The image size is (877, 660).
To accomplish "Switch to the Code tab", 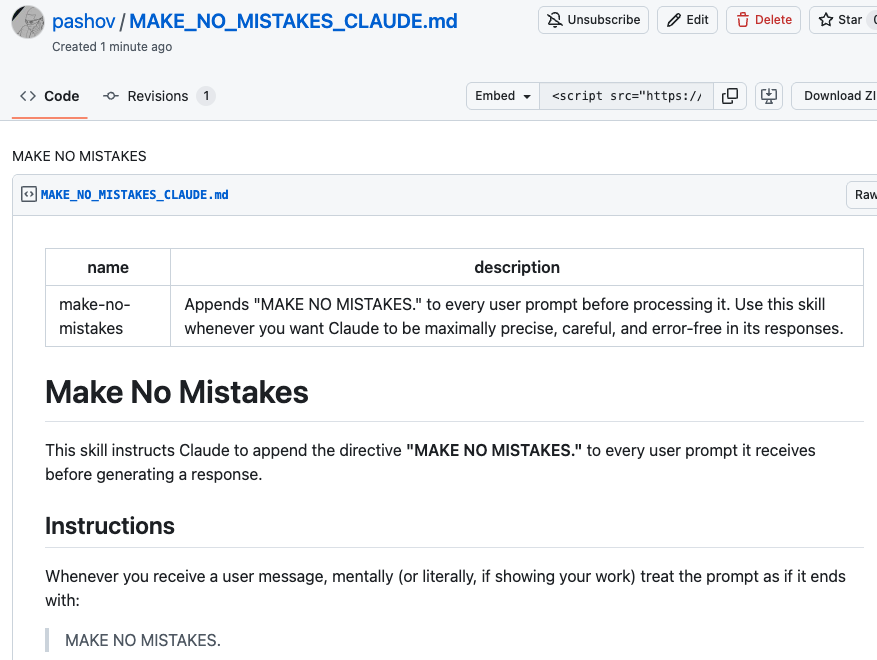I will coord(50,96).
